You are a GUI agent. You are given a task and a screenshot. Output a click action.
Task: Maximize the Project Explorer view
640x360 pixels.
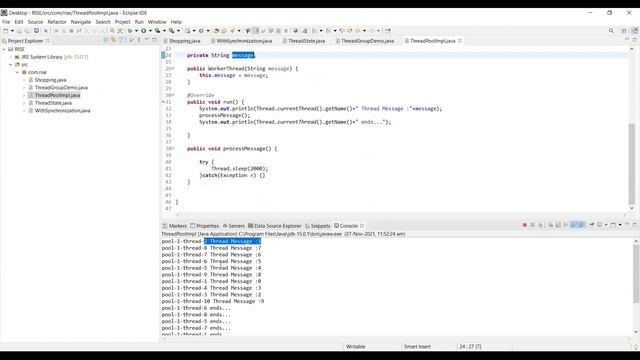pos(154,40)
